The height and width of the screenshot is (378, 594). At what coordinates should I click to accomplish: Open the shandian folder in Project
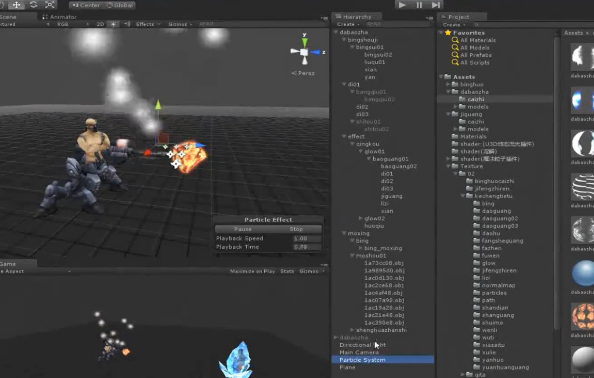click(x=495, y=308)
